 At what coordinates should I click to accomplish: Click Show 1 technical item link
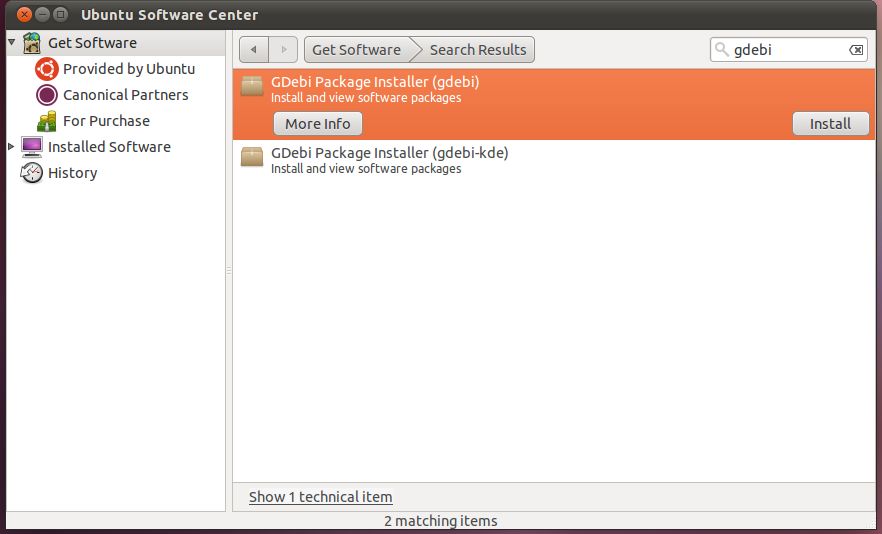[x=321, y=497]
